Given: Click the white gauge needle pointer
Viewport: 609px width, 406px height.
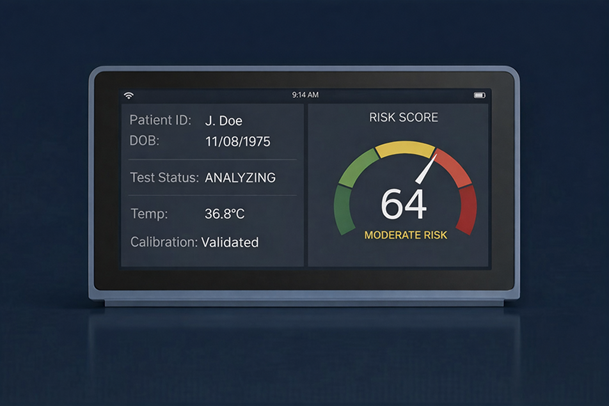Looking at the screenshot, I should pos(427,167).
